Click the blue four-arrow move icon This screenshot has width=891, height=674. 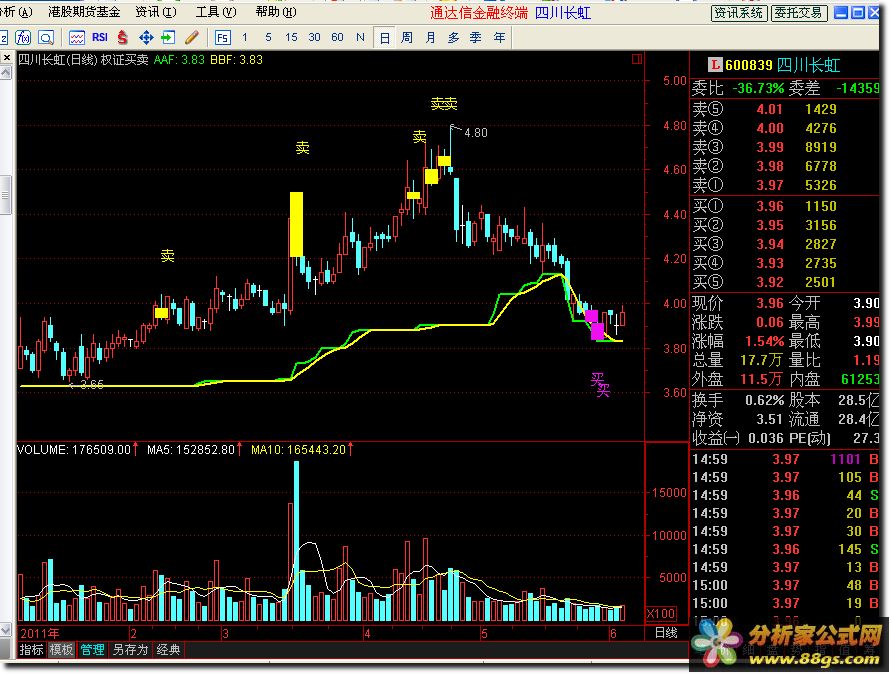(x=146, y=38)
